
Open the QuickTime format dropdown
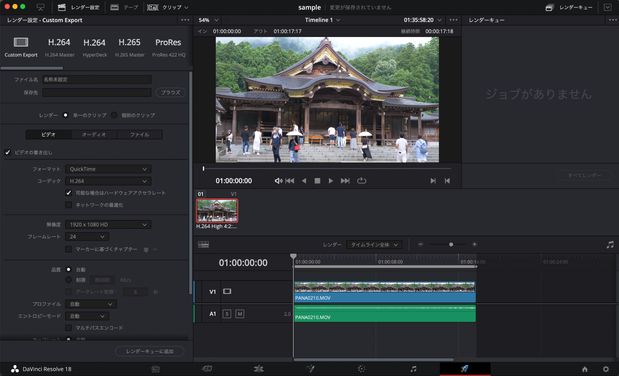[x=108, y=169]
